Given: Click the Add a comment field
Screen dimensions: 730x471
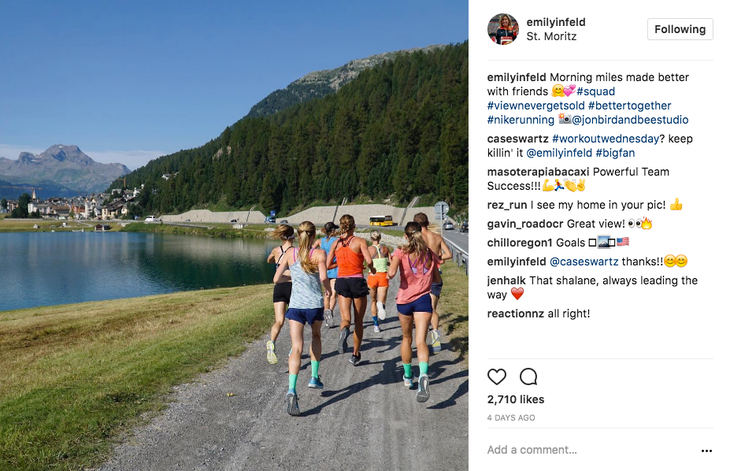Looking at the screenshot, I should pos(591,450).
